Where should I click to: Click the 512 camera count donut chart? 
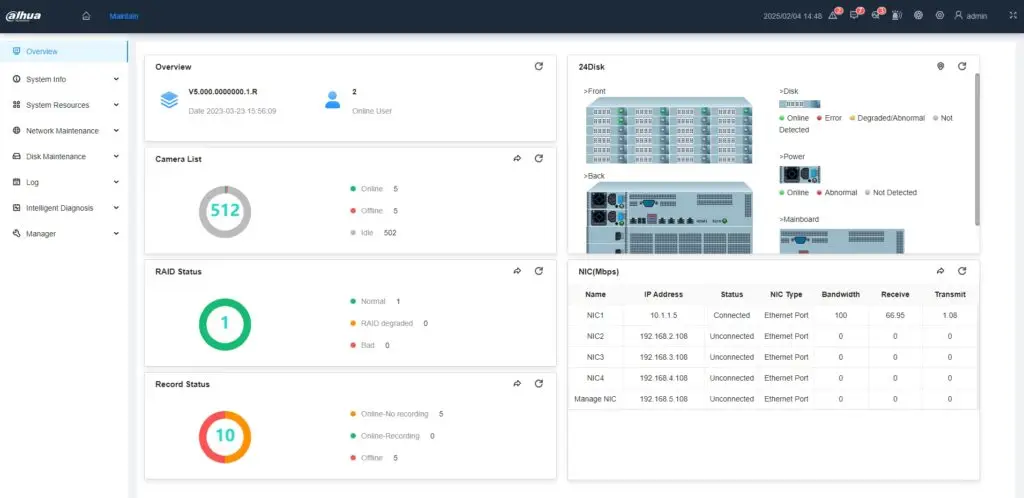(x=225, y=211)
